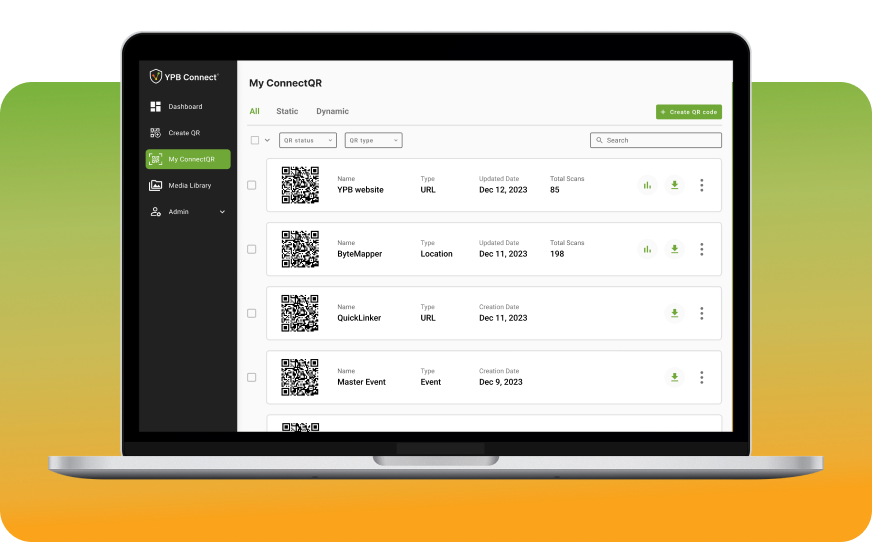The height and width of the screenshot is (542, 872).
Task: Click the total scans value 85
Action: tap(554, 190)
